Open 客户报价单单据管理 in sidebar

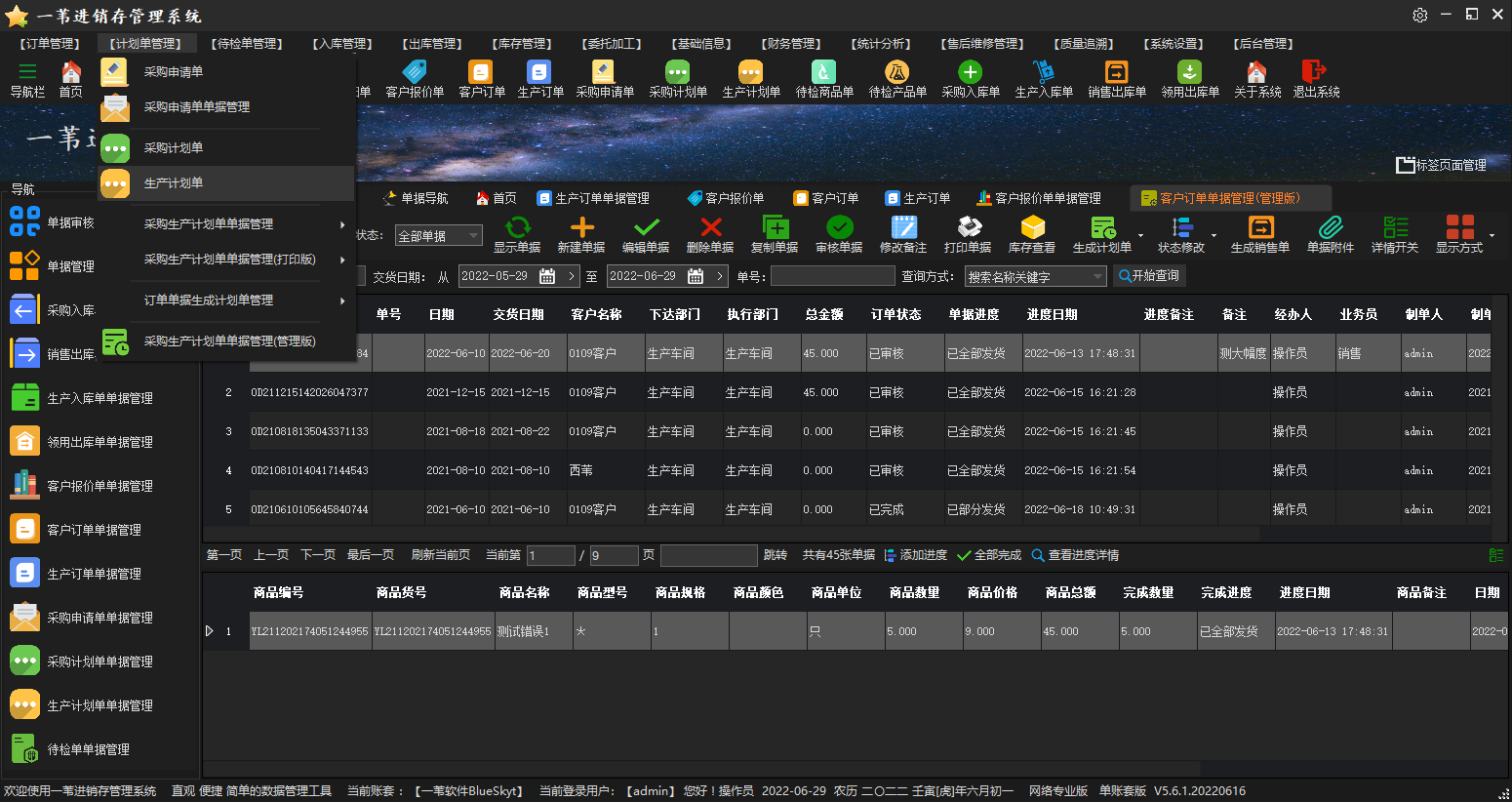pyautogui.click(x=83, y=486)
